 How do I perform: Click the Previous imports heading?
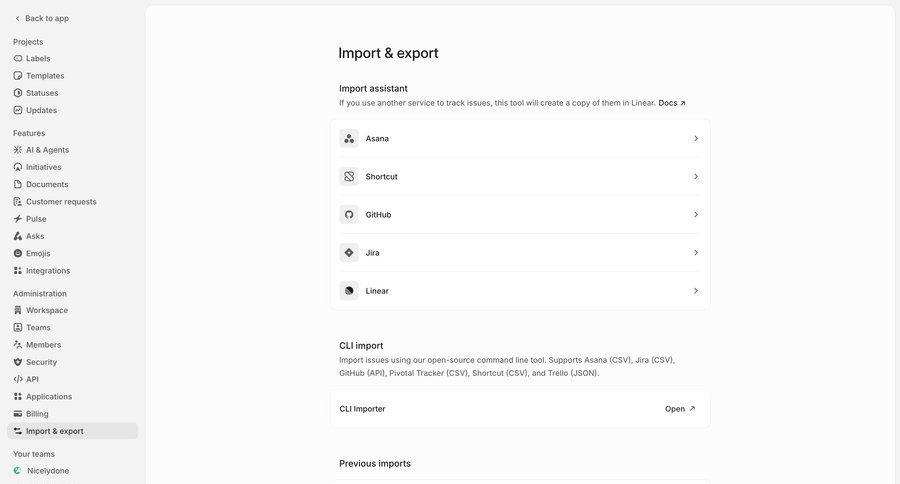375,463
